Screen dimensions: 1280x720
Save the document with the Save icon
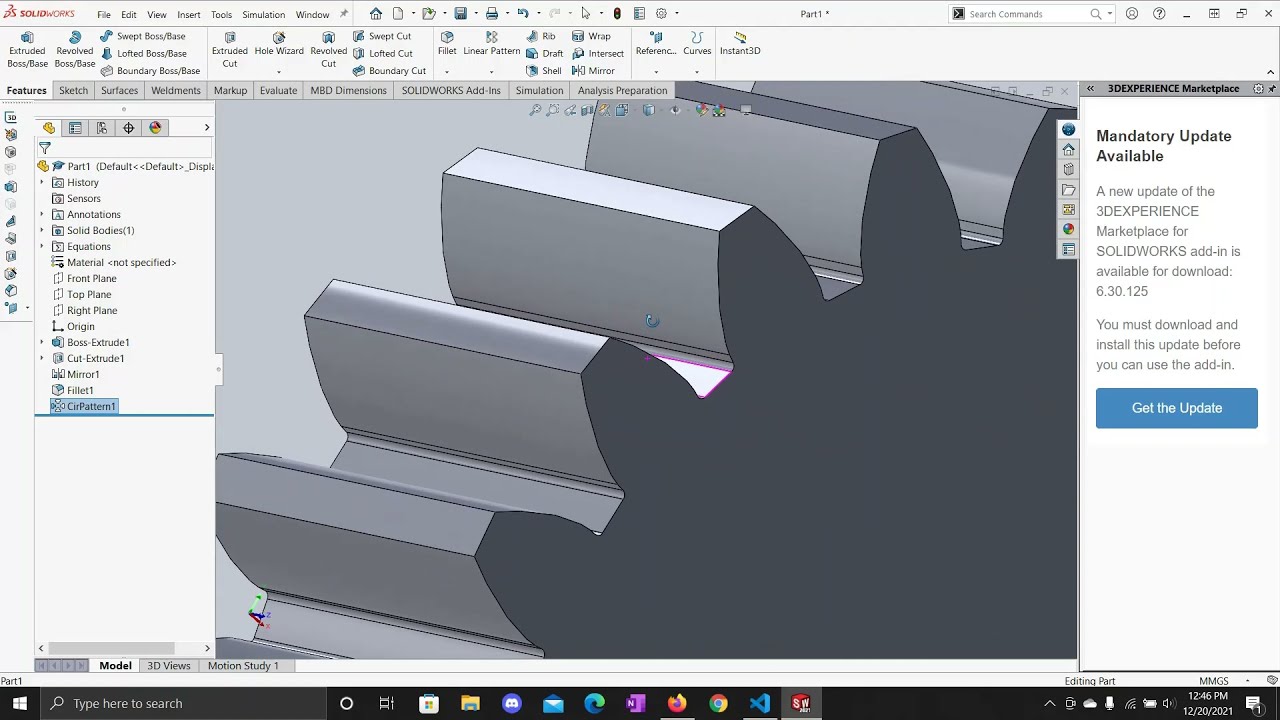pos(461,14)
